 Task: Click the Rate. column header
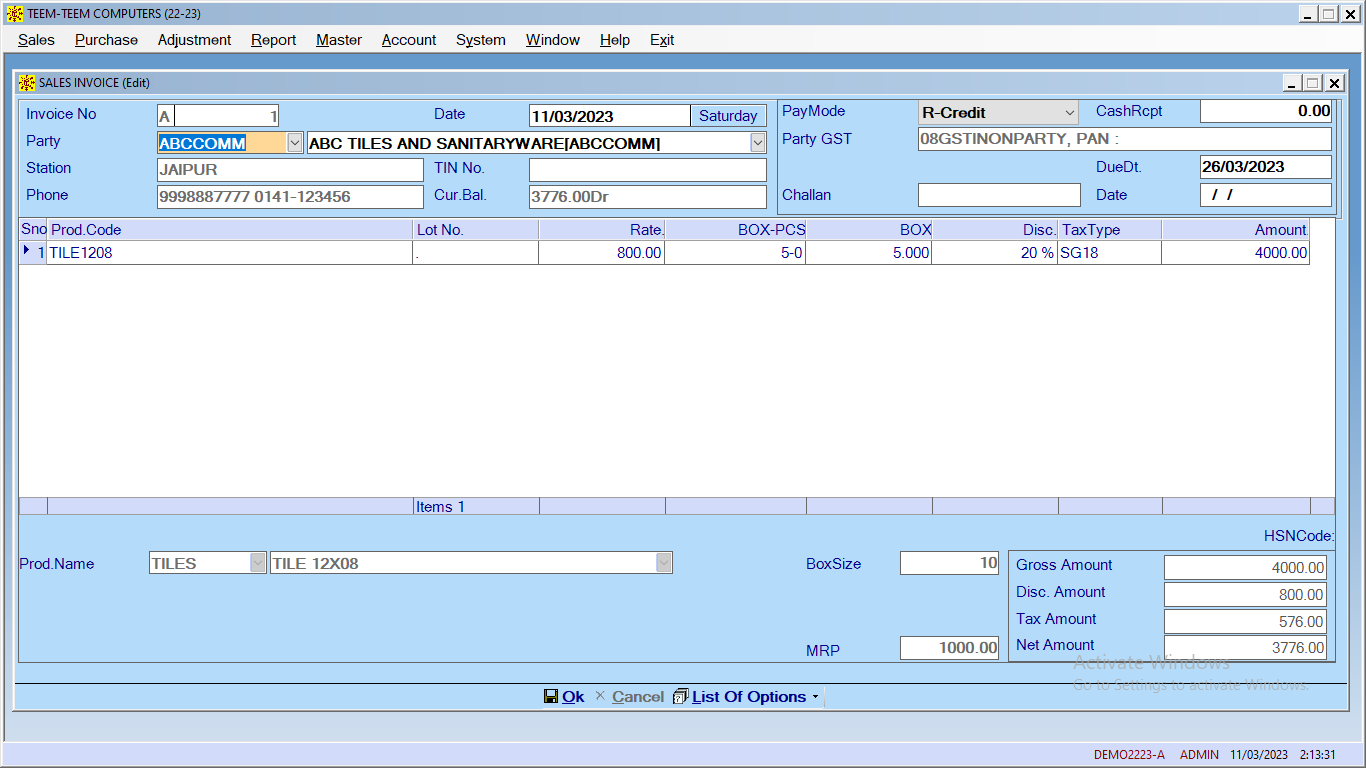point(602,230)
